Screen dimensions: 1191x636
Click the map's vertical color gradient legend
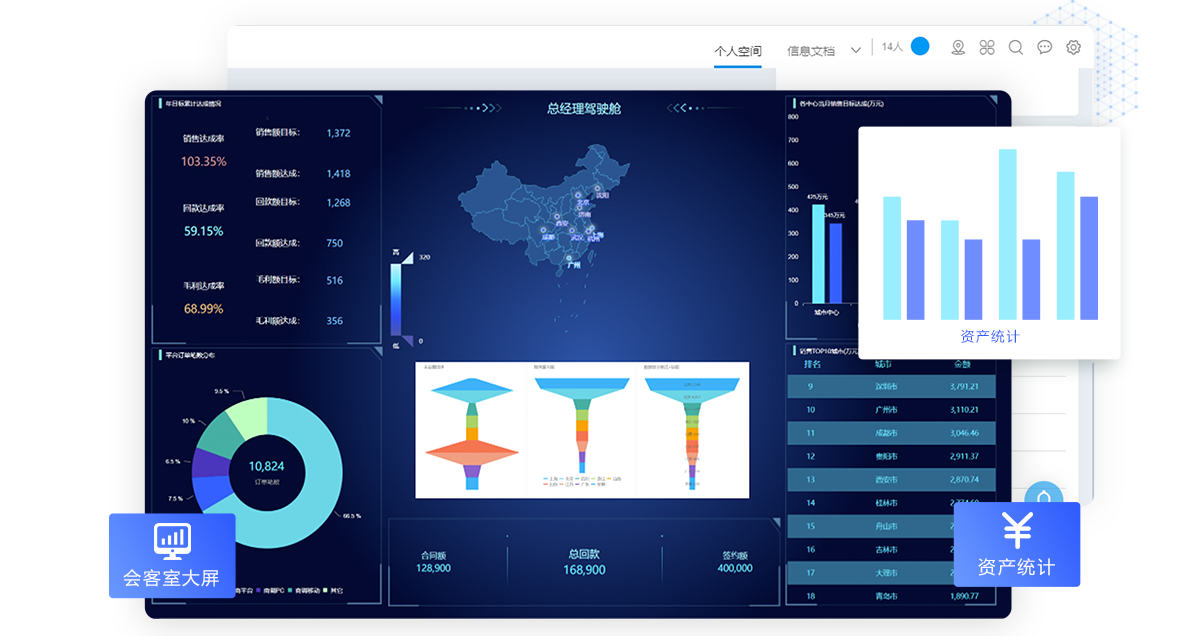point(395,299)
